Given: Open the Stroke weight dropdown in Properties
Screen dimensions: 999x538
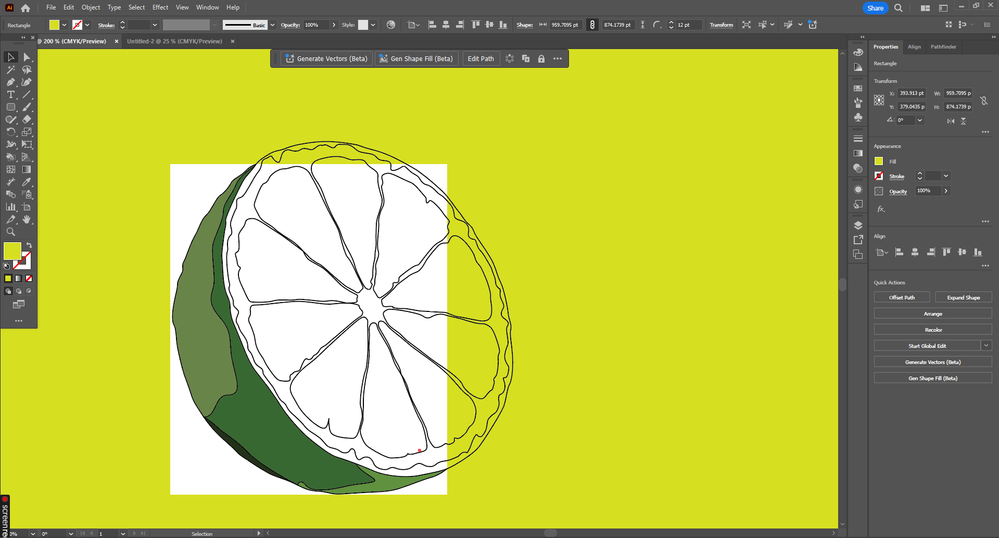Looking at the screenshot, I should 946,176.
